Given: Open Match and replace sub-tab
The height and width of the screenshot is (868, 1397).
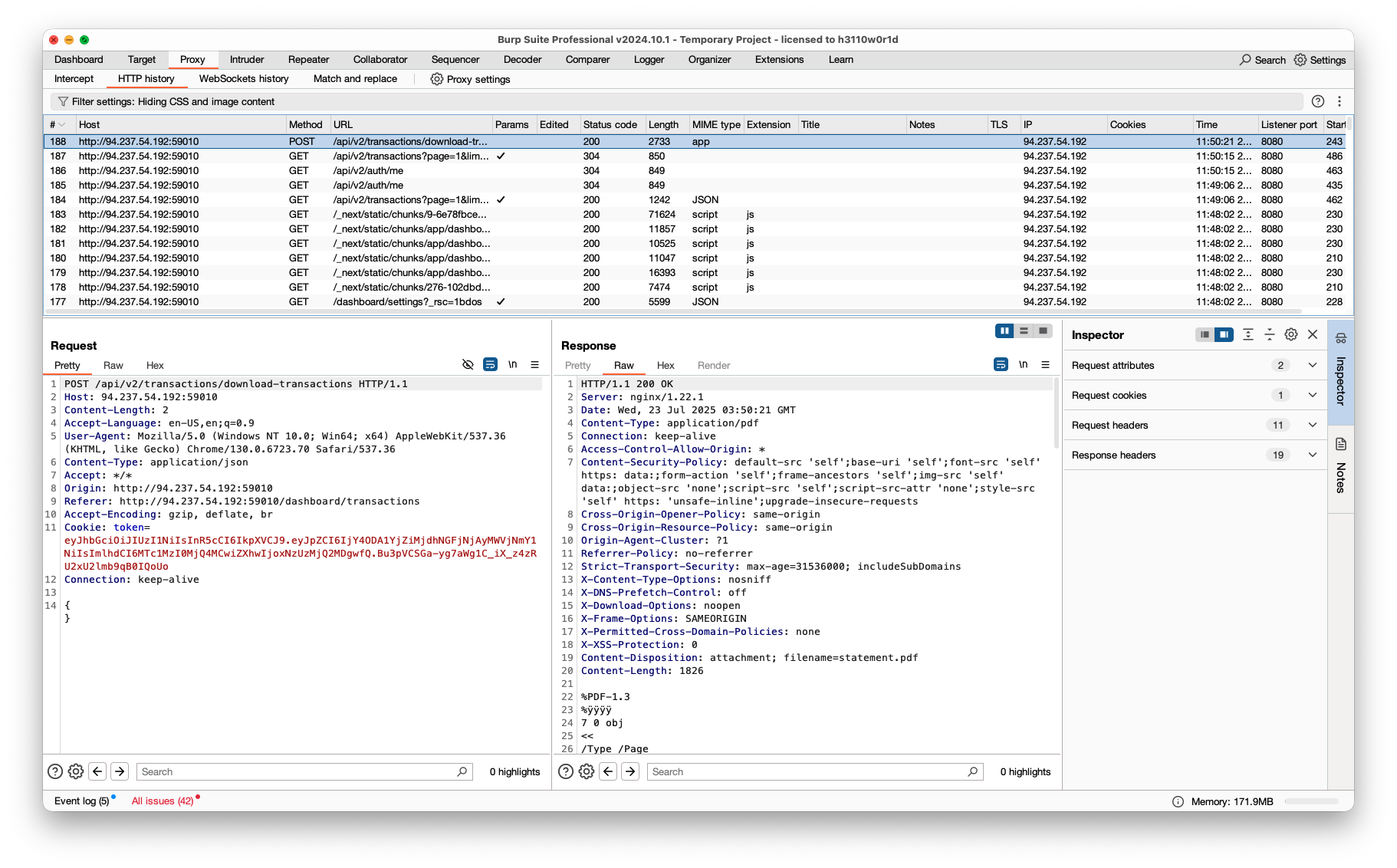Looking at the screenshot, I should tap(355, 79).
